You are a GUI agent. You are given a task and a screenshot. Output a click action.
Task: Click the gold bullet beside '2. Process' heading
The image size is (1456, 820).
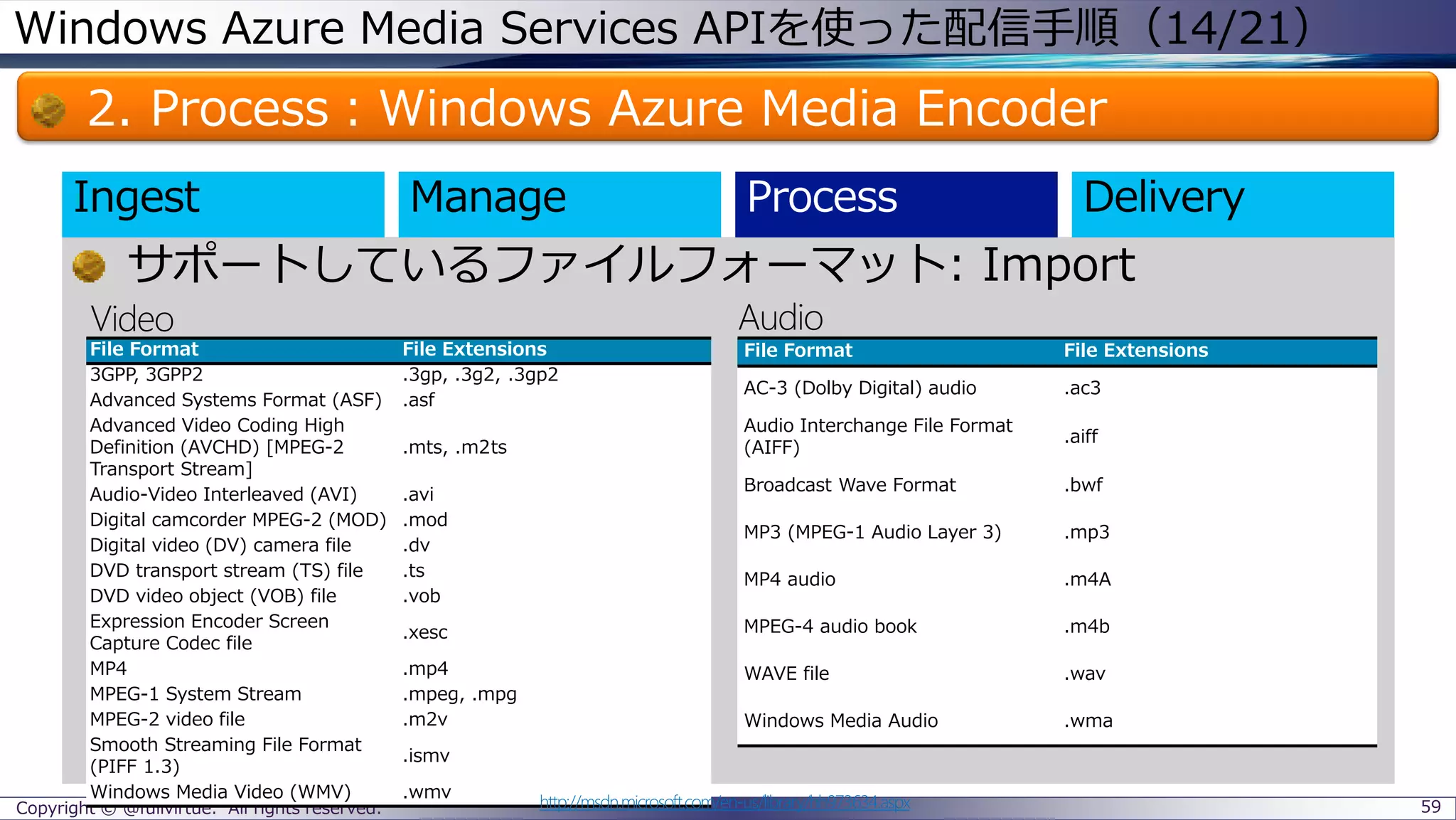click(x=49, y=110)
